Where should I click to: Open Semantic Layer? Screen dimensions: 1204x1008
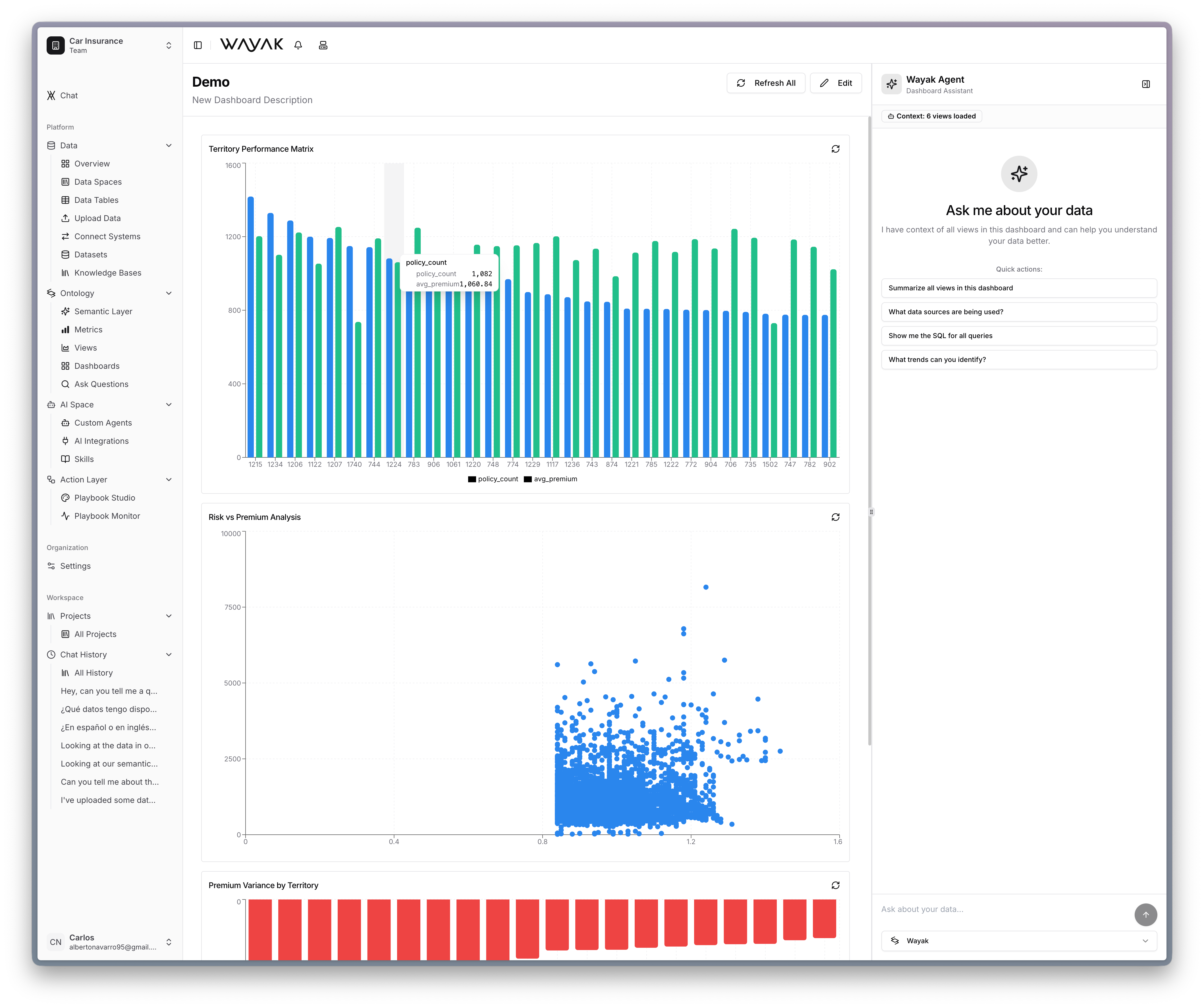103,312
